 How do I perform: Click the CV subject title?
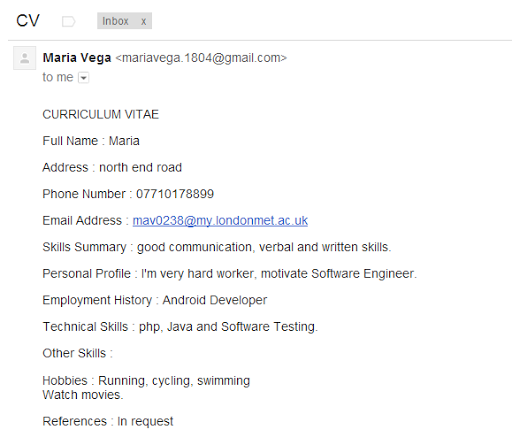tap(28, 21)
